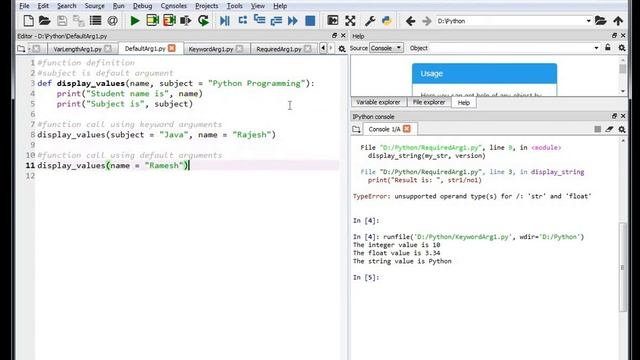Expand working directory path dropdown
Image resolution: width=640 pixels, height=360 pixels.
coord(588,21)
